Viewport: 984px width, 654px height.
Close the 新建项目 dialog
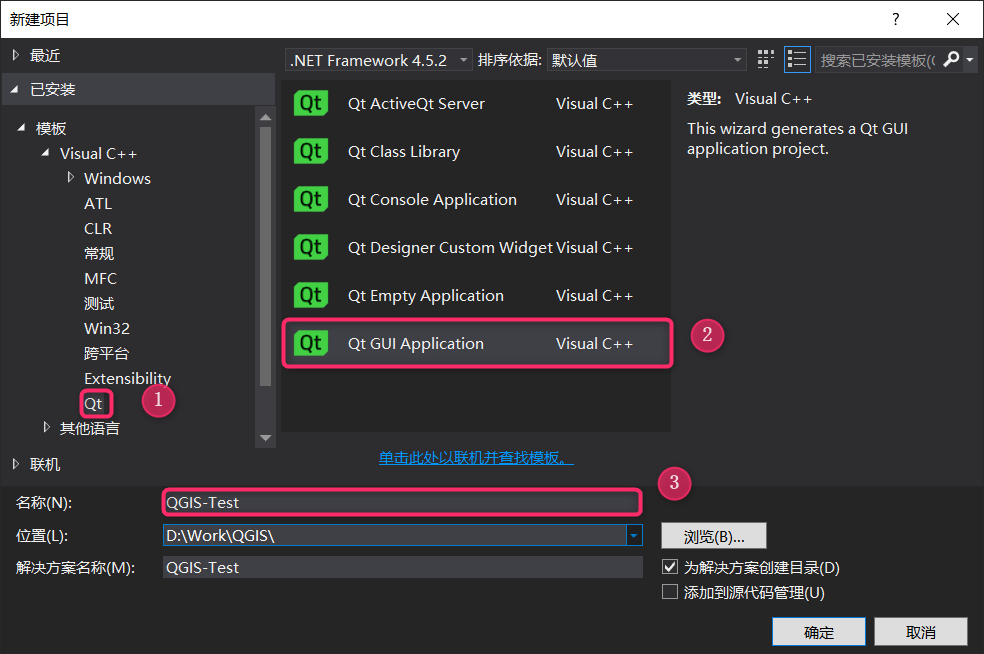(953, 19)
